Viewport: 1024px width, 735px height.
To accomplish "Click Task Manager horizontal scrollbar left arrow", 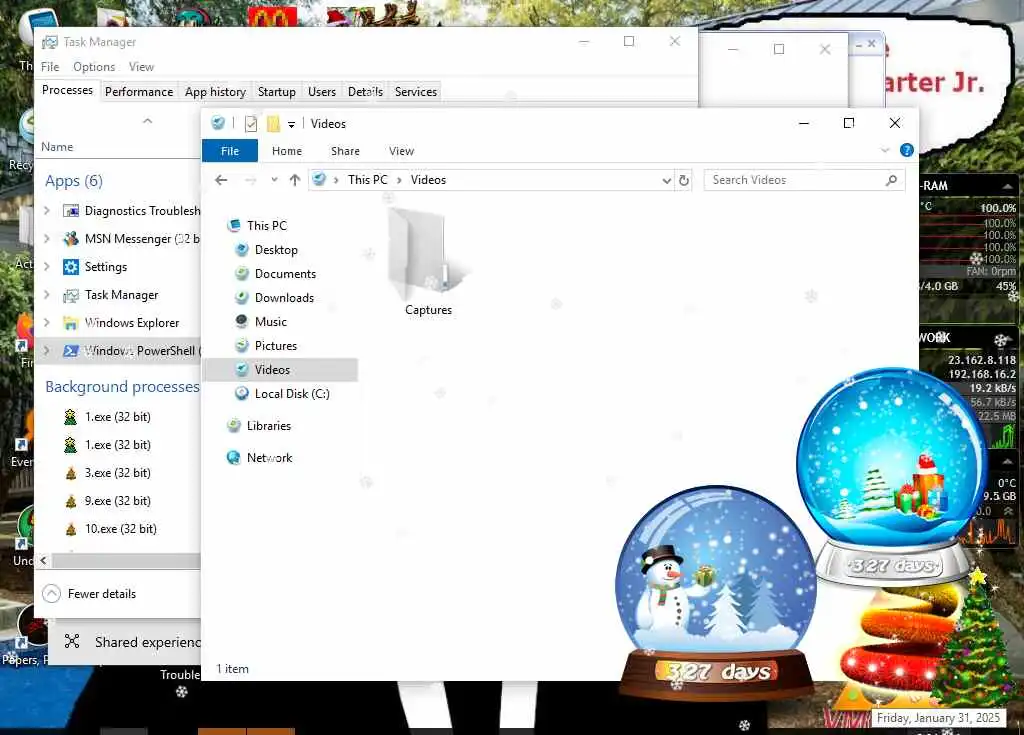I will pos(43,561).
